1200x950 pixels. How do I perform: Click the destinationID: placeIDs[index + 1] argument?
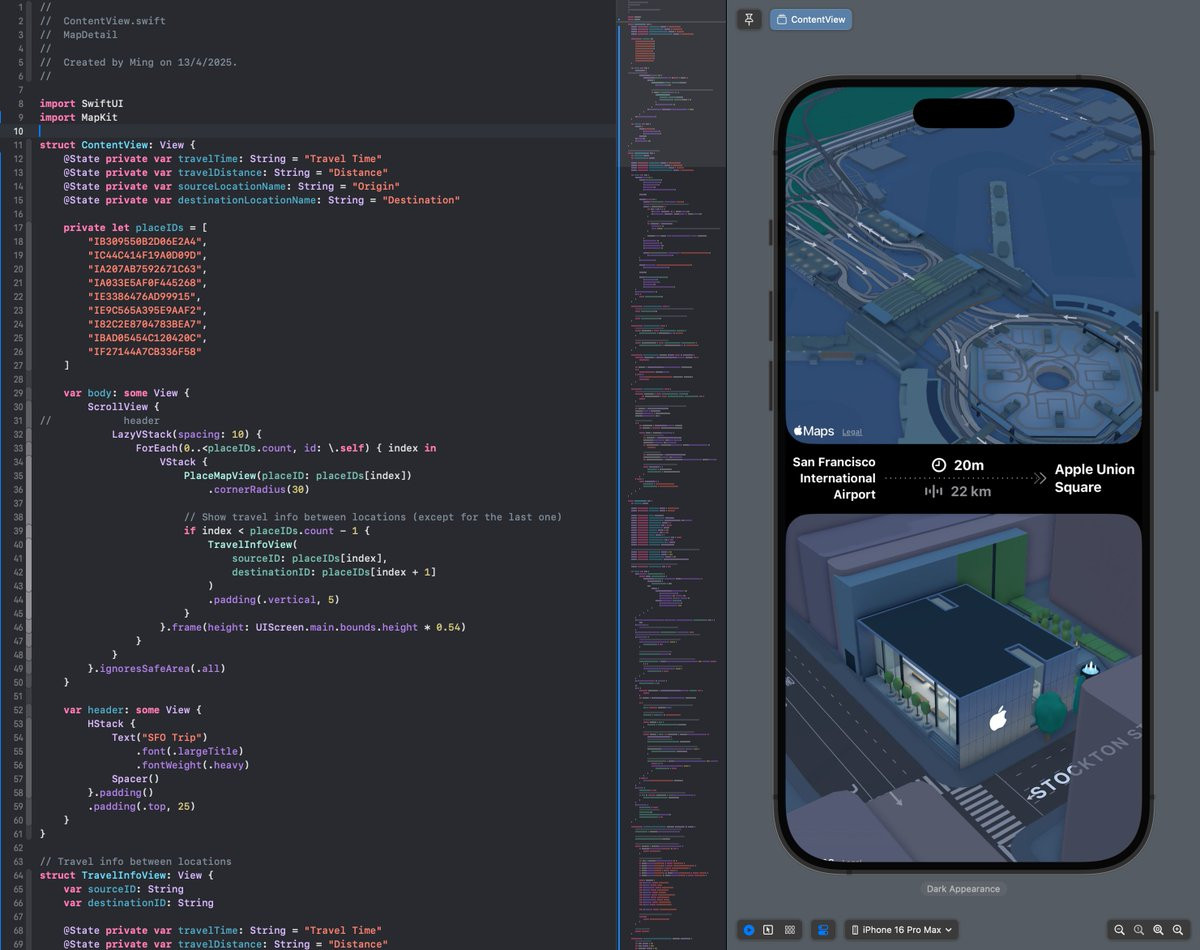334,572
